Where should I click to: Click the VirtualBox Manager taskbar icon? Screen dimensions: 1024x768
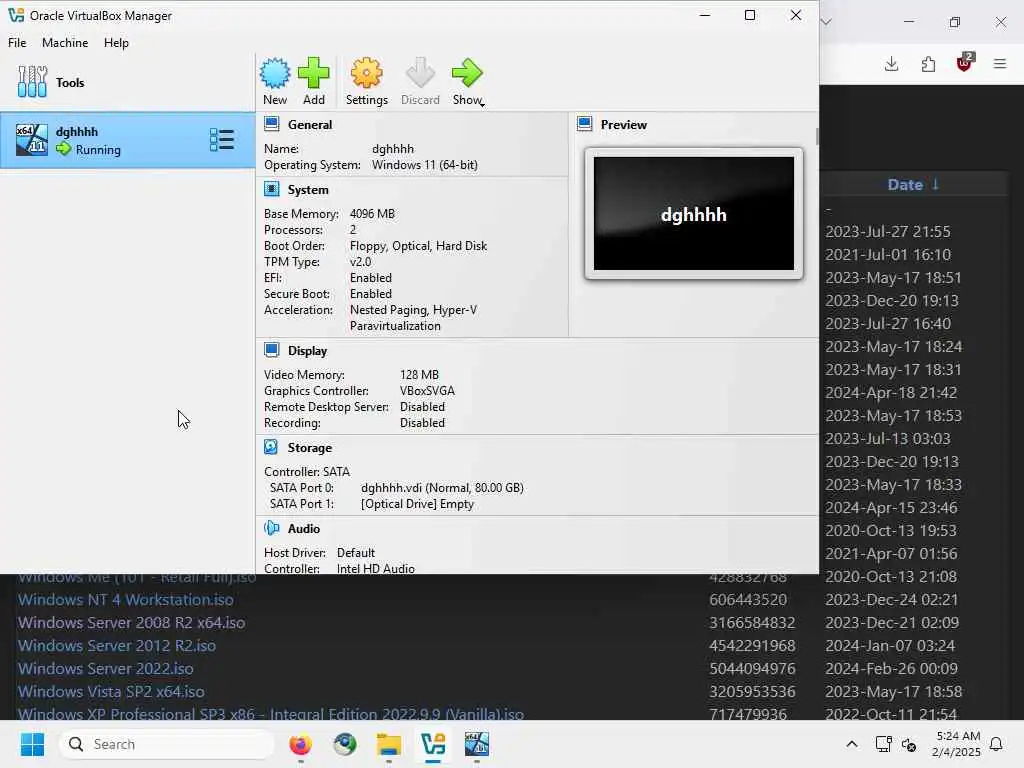click(433, 744)
